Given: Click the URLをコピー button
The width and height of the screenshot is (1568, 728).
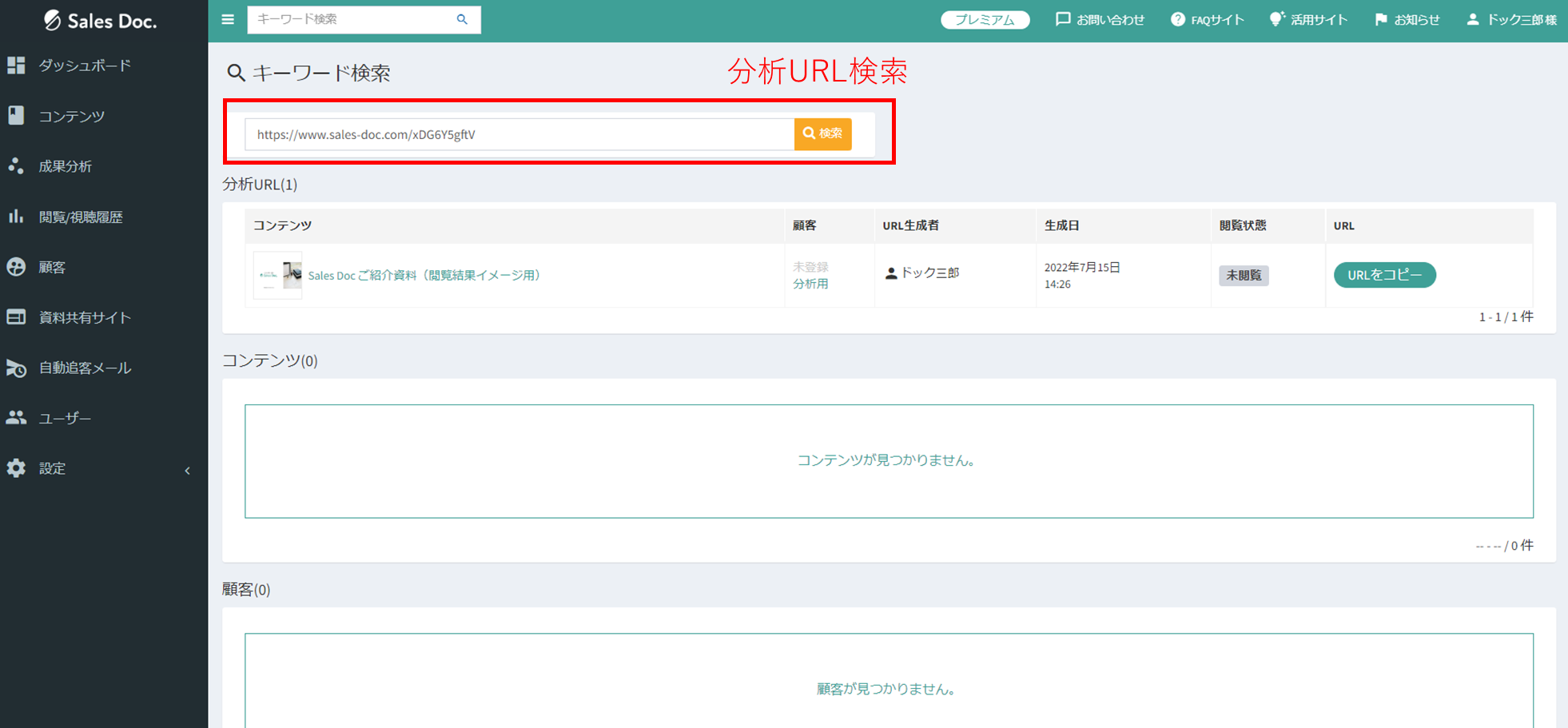Looking at the screenshot, I should click(x=1384, y=275).
